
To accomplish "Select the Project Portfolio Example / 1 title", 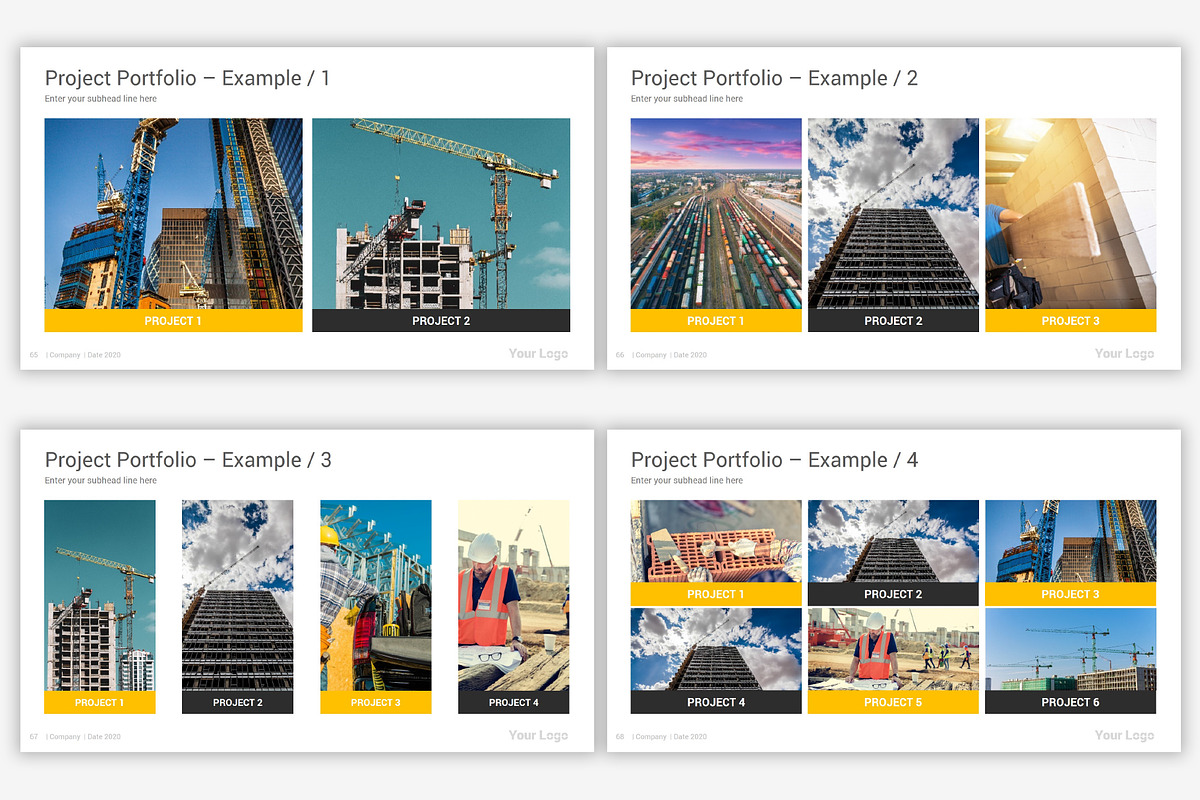I will coord(187,78).
